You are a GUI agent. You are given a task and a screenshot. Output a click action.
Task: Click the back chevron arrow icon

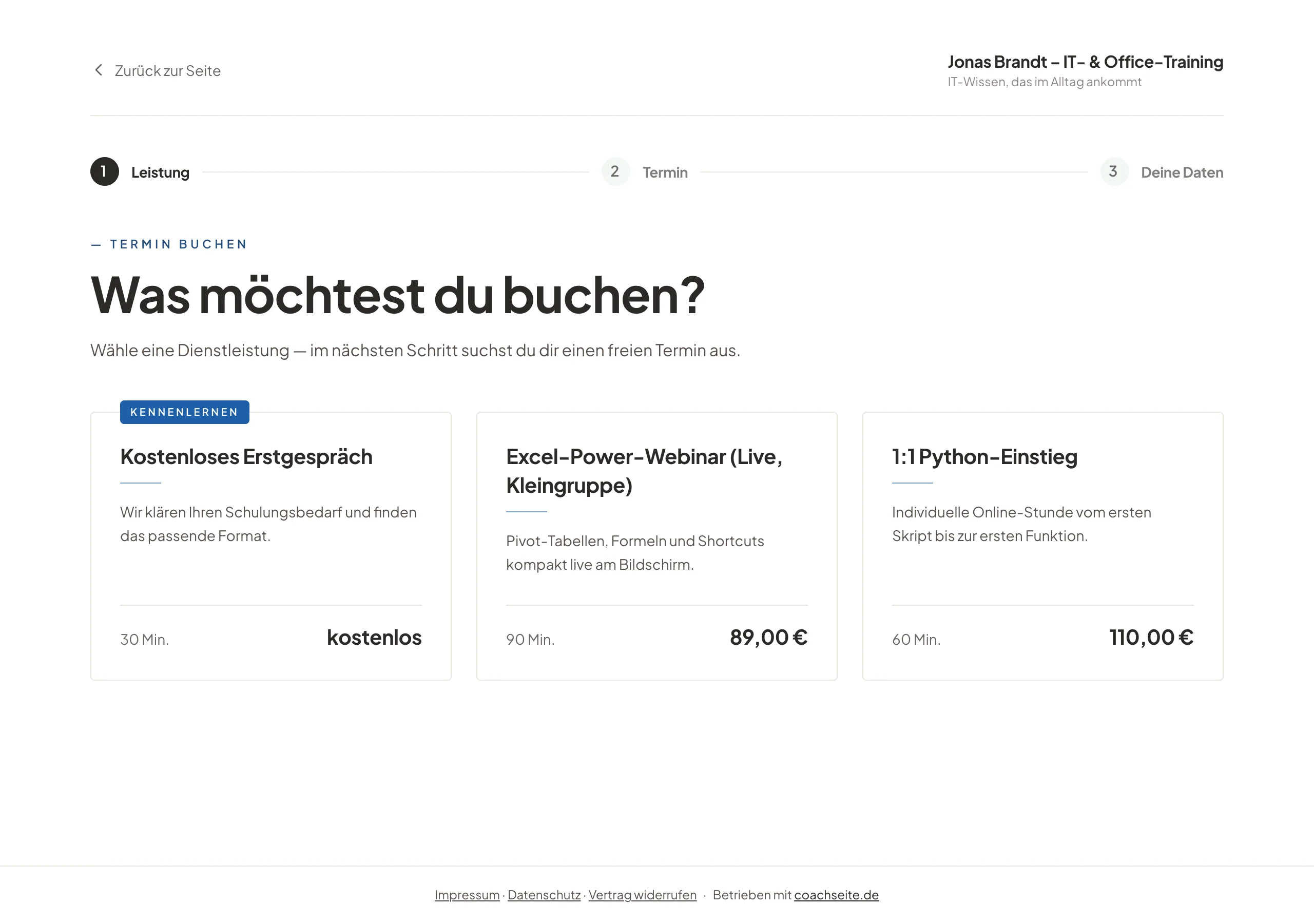[99, 70]
